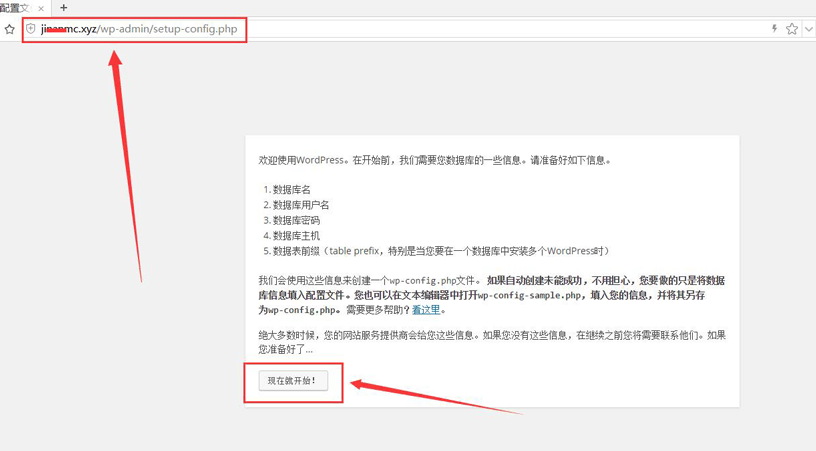This screenshot has width=816, height=451.
Task: Click the wp-config-sample.php text
Action: click(529, 295)
